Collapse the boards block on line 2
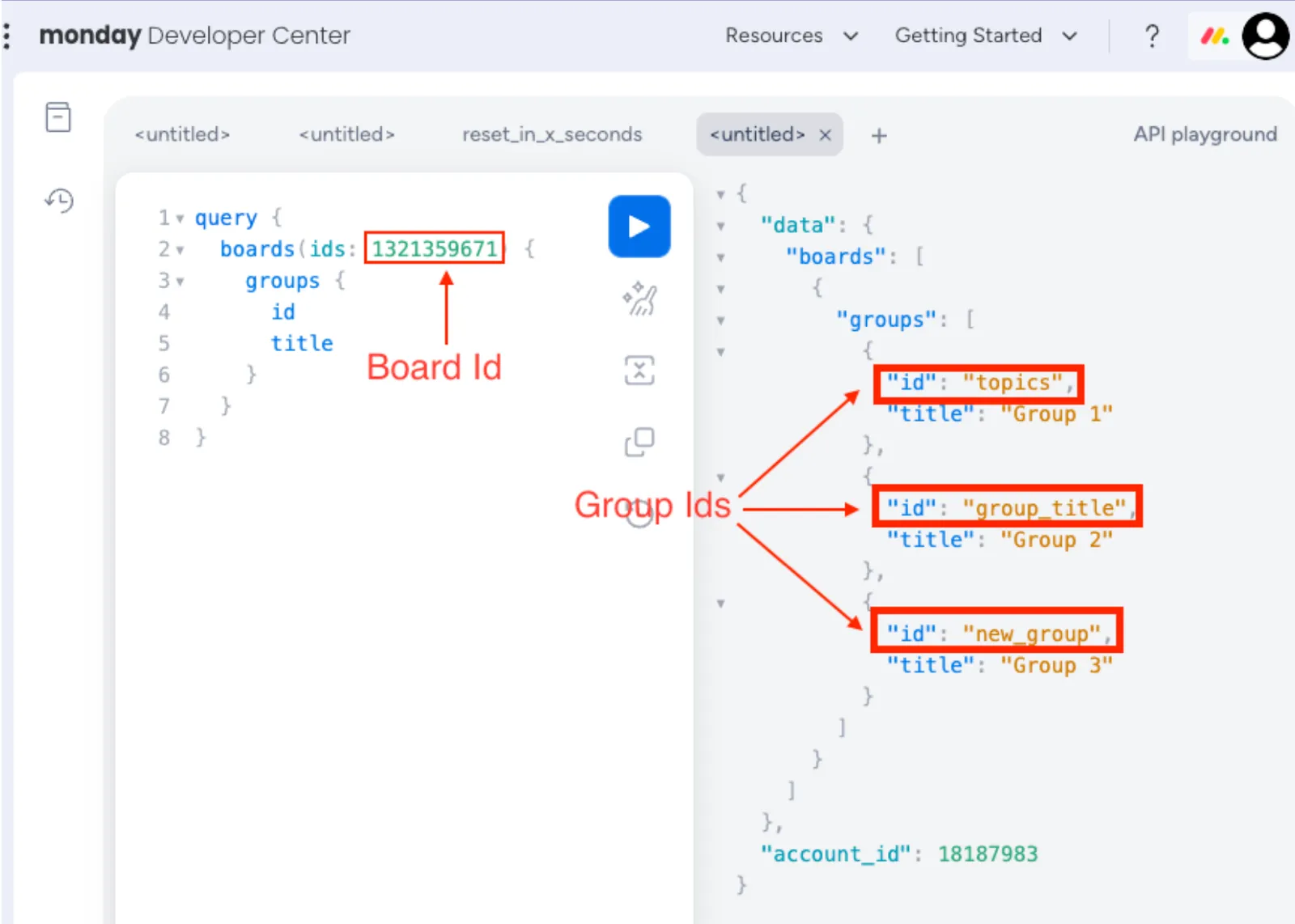The width and height of the screenshot is (1295, 924). [x=180, y=250]
